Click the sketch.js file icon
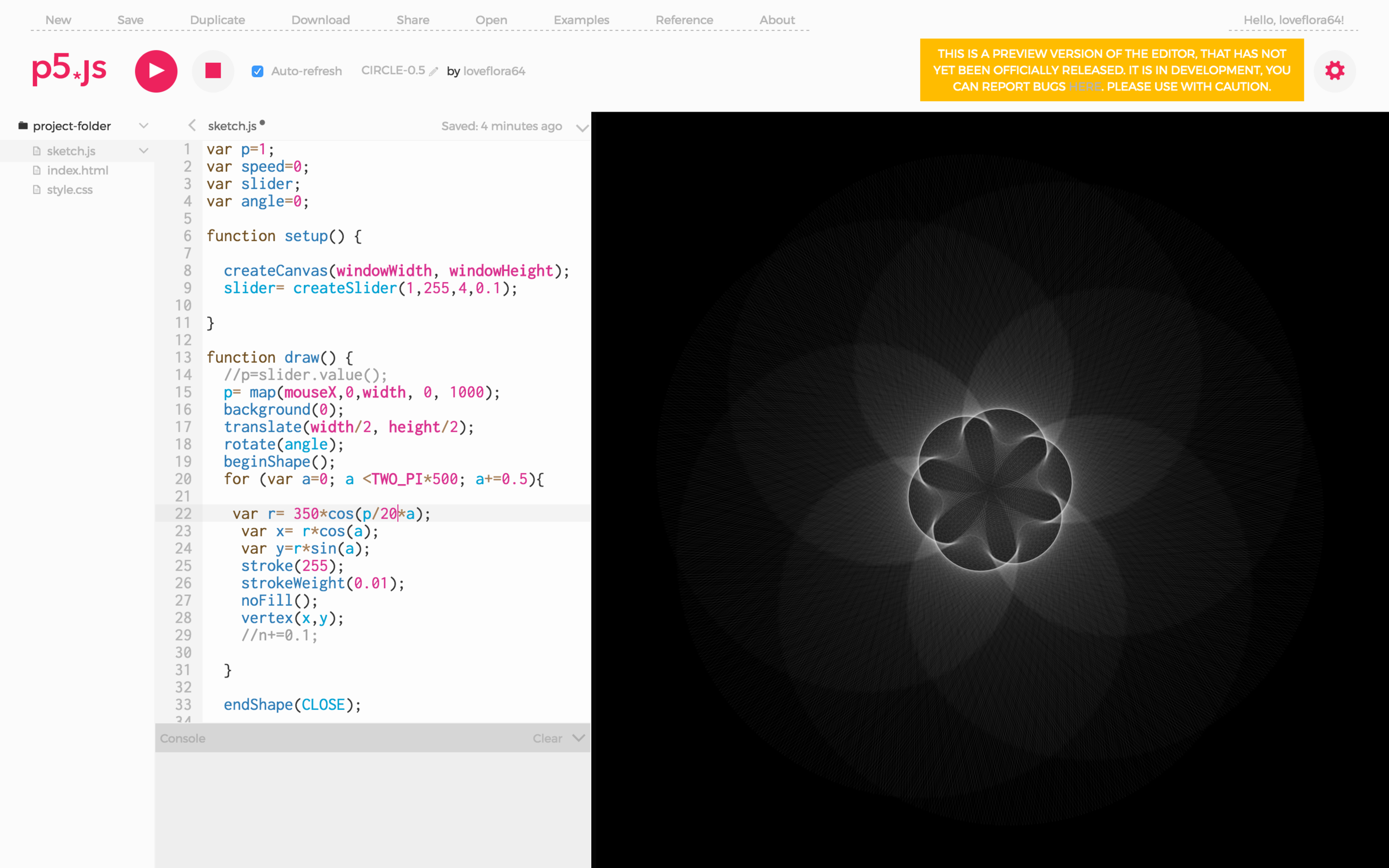Screen dimensions: 1389x868 (x=37, y=151)
